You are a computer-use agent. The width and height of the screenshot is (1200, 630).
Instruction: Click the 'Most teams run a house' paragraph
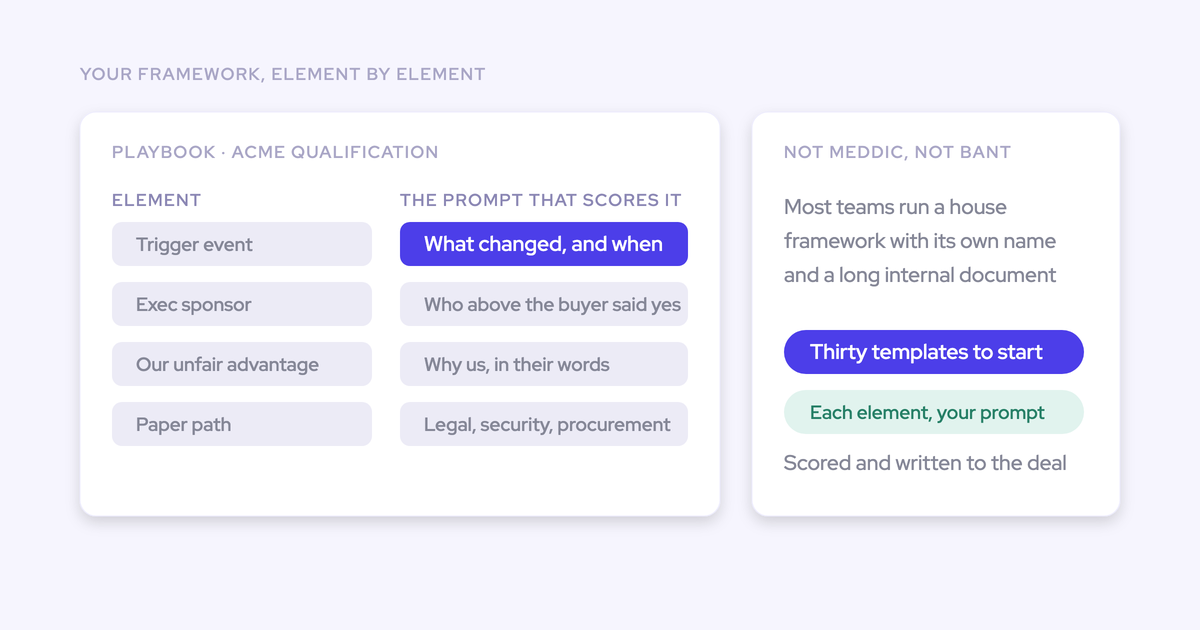920,241
